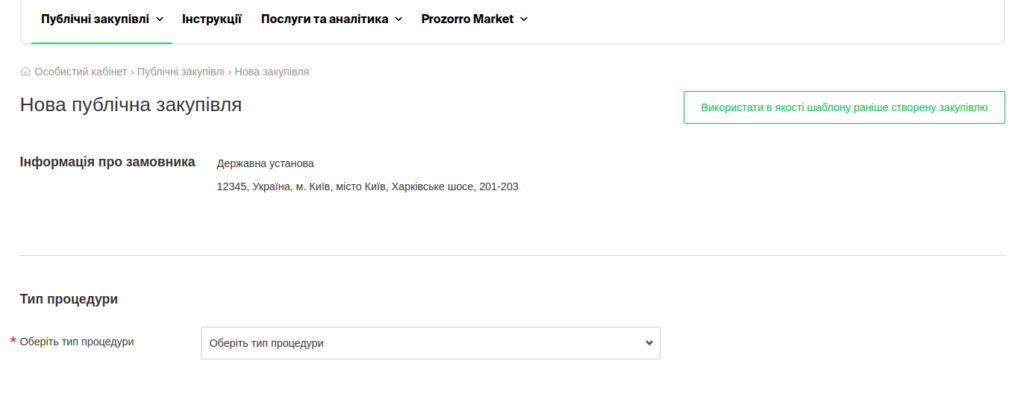Expand the Послуги та аналітика menu
1024x405 pixels.
click(x=325, y=19)
